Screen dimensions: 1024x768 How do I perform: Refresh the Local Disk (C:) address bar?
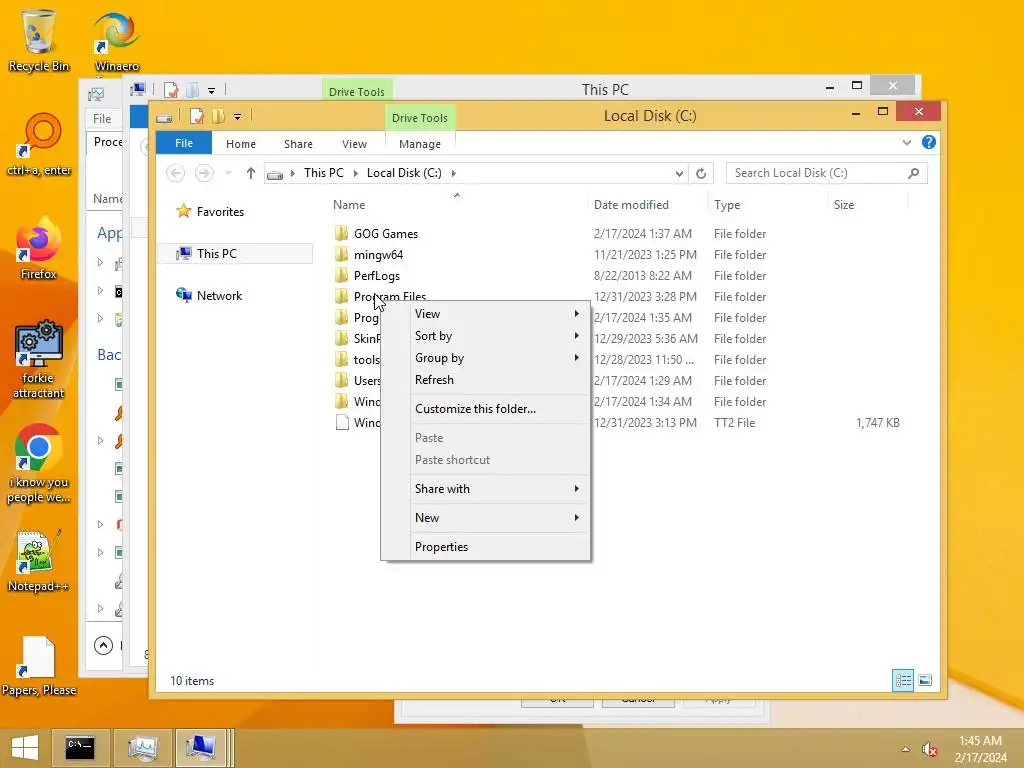click(x=701, y=173)
